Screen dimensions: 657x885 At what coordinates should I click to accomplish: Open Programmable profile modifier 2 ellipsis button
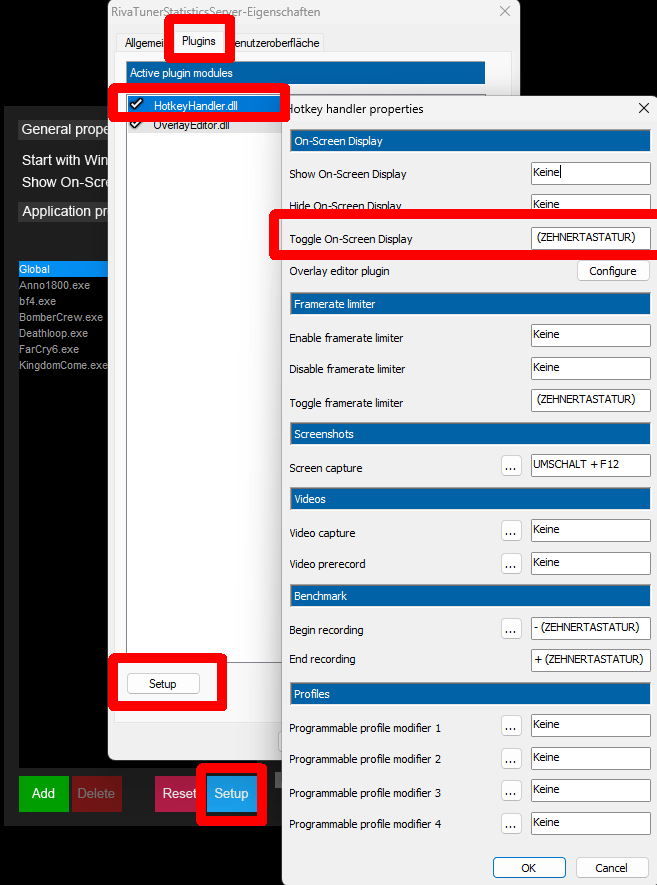[x=511, y=760]
